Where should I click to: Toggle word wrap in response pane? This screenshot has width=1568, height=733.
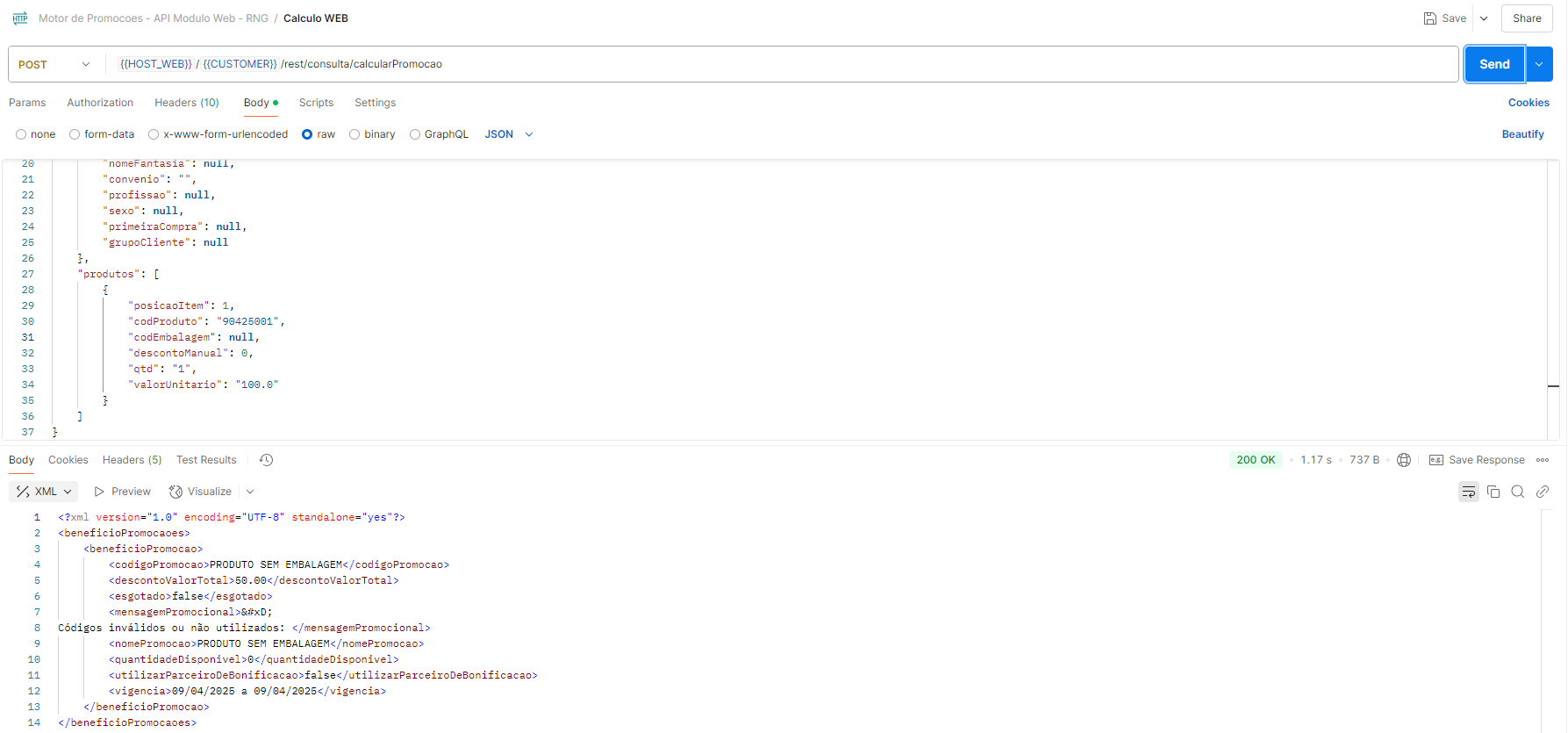1468,492
